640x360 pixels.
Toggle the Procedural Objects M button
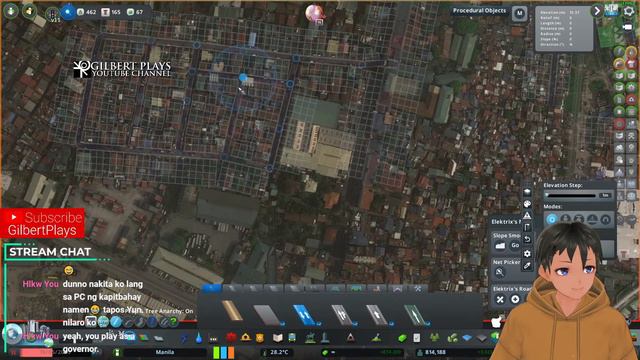(x=519, y=13)
